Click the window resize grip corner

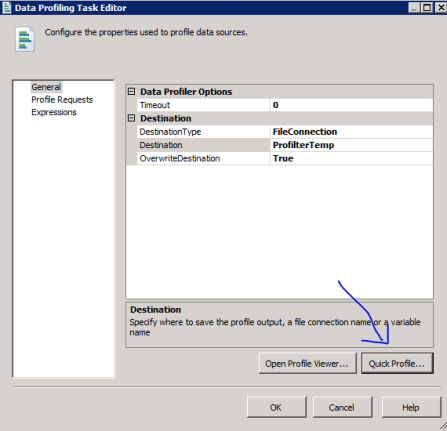coord(443,426)
